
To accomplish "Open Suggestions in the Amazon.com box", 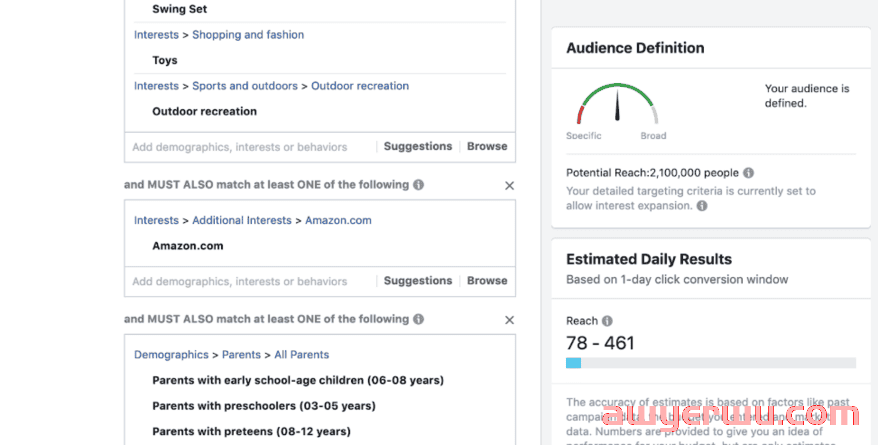I will 417,281.
